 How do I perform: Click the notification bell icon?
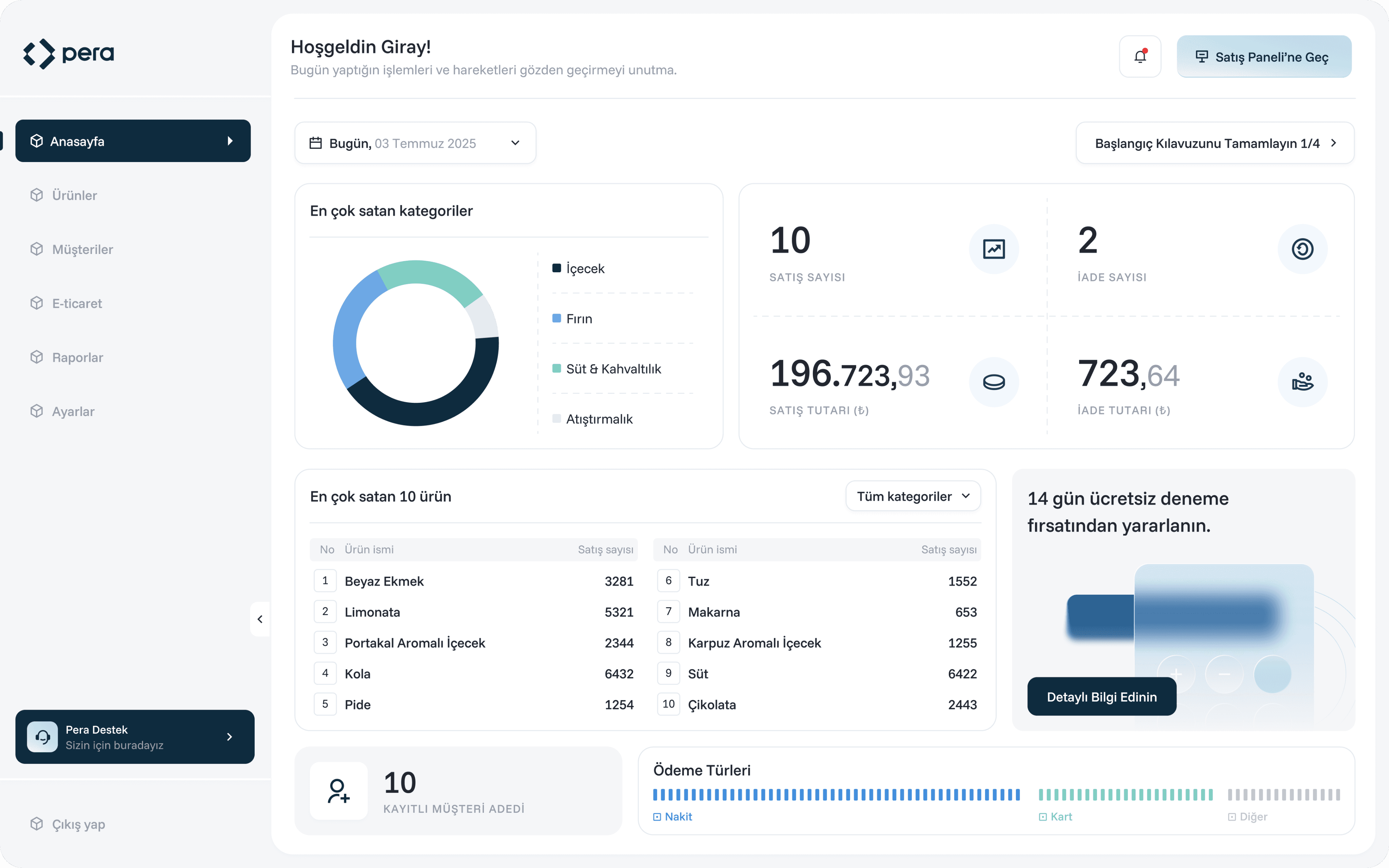click(1140, 56)
